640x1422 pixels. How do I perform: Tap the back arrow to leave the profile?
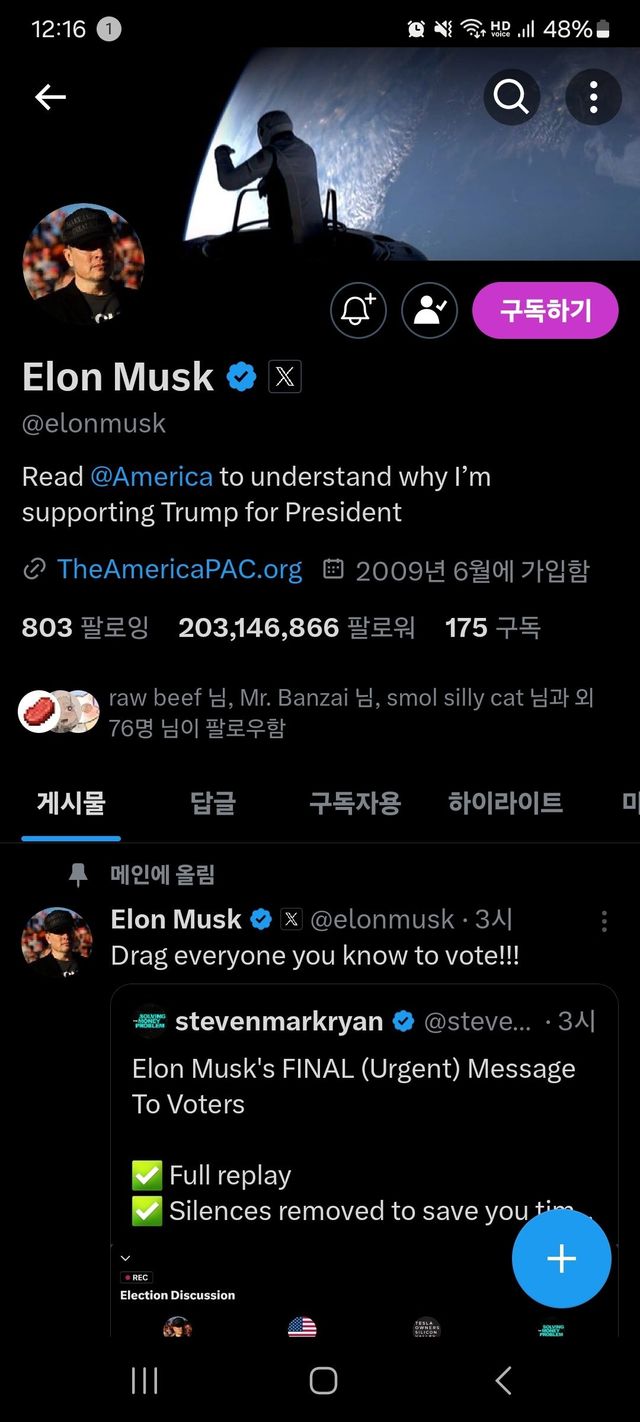pyautogui.click(x=50, y=97)
